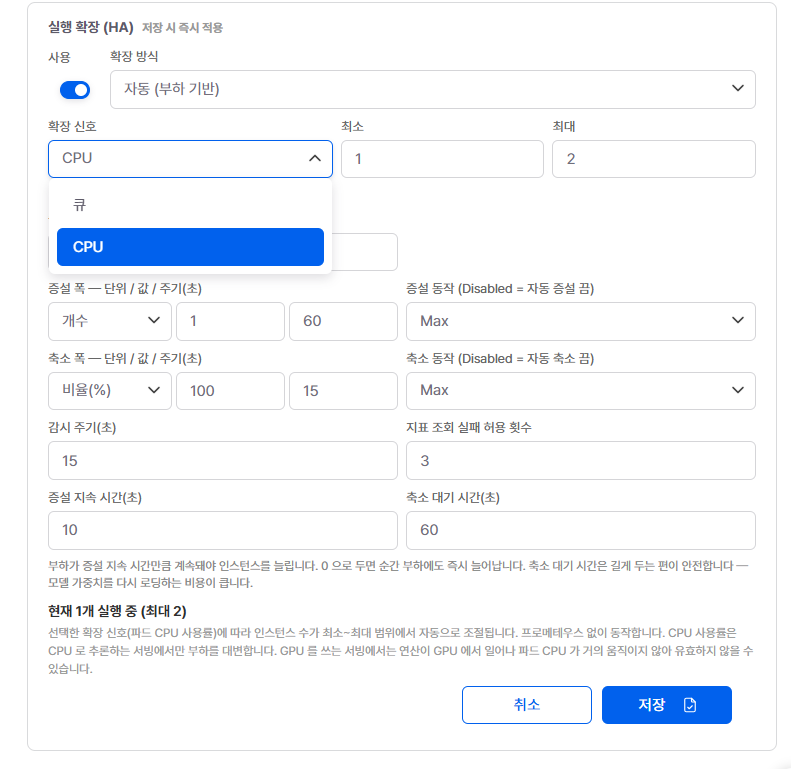
Task: Click the 저장 button
Action: [x=666, y=705]
